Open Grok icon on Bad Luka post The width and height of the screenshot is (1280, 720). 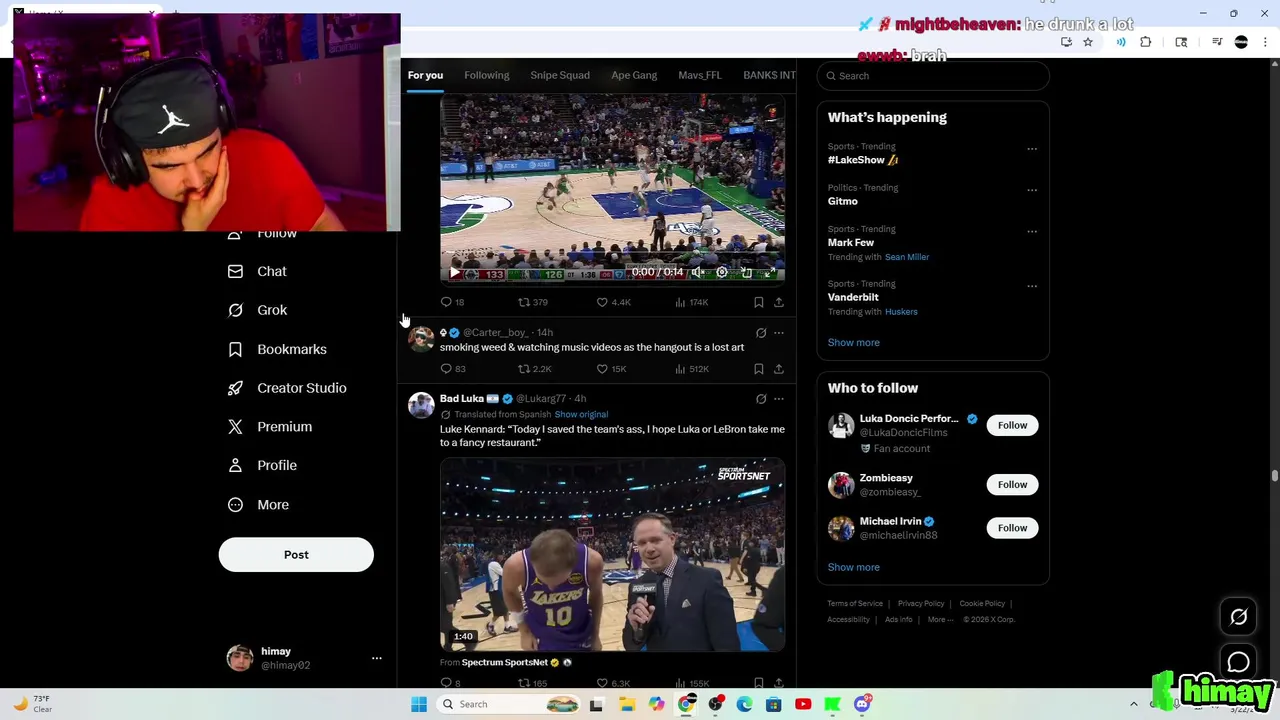pyautogui.click(x=761, y=399)
